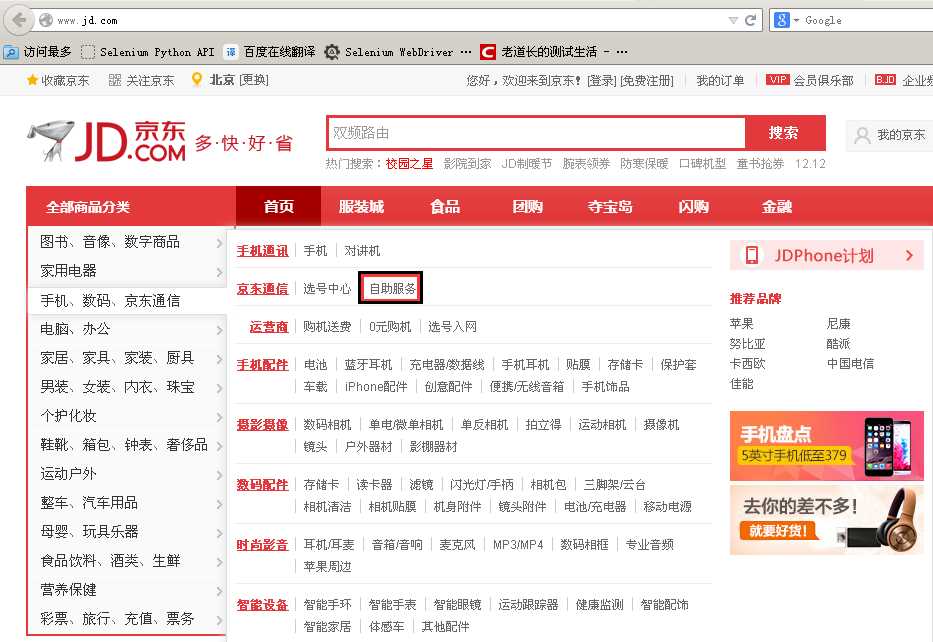This screenshot has height=642, width=933.
Task: Switch to 食品 nav tab
Action: [x=444, y=206]
